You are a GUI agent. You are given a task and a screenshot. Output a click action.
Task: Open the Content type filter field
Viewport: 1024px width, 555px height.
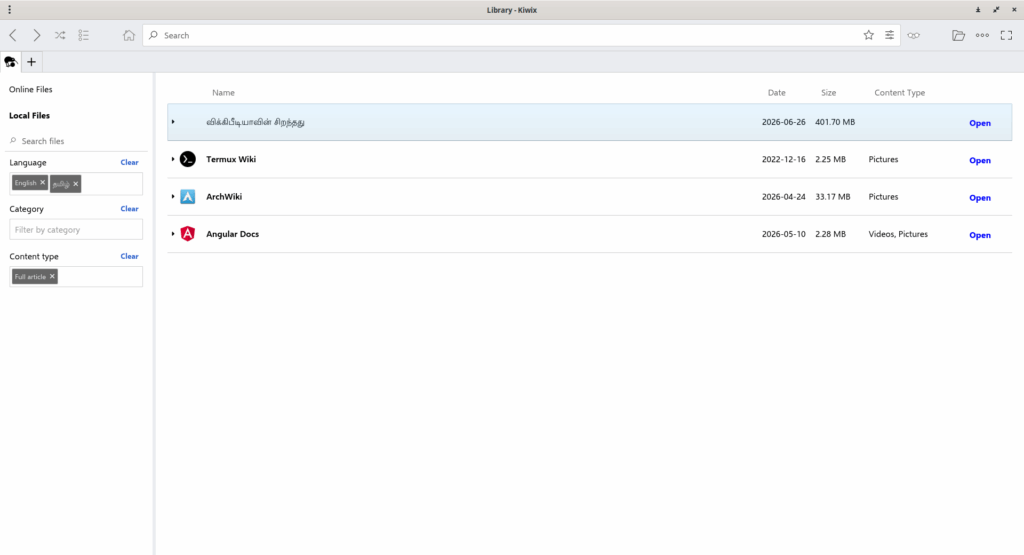pos(76,276)
